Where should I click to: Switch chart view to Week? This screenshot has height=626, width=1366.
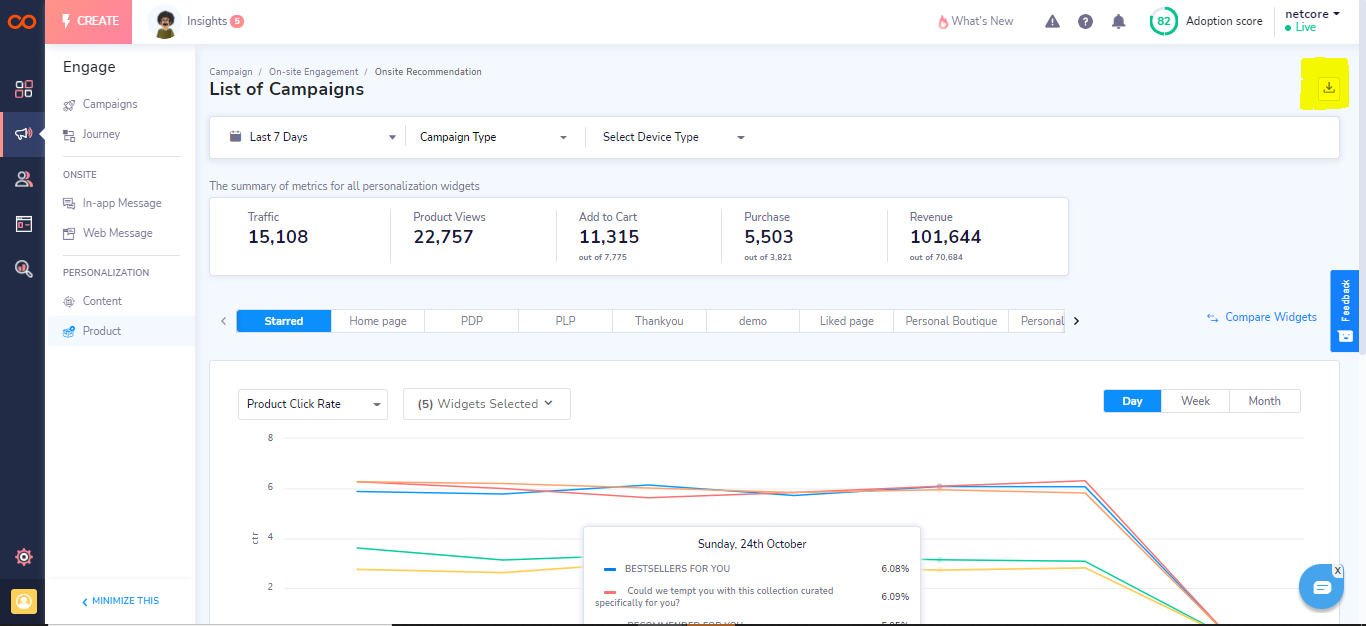pos(1195,401)
